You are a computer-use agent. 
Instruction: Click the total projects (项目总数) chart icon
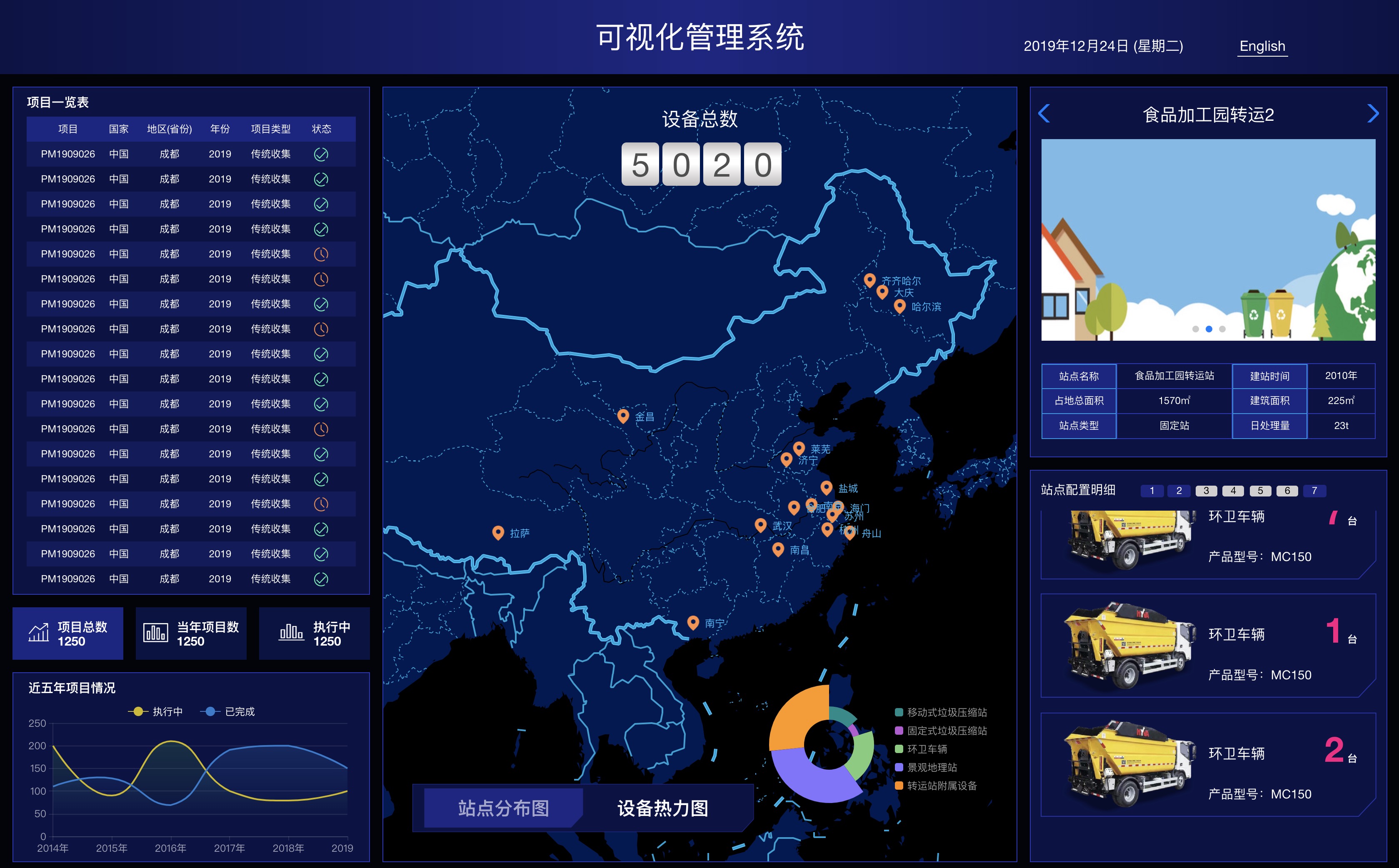point(38,633)
